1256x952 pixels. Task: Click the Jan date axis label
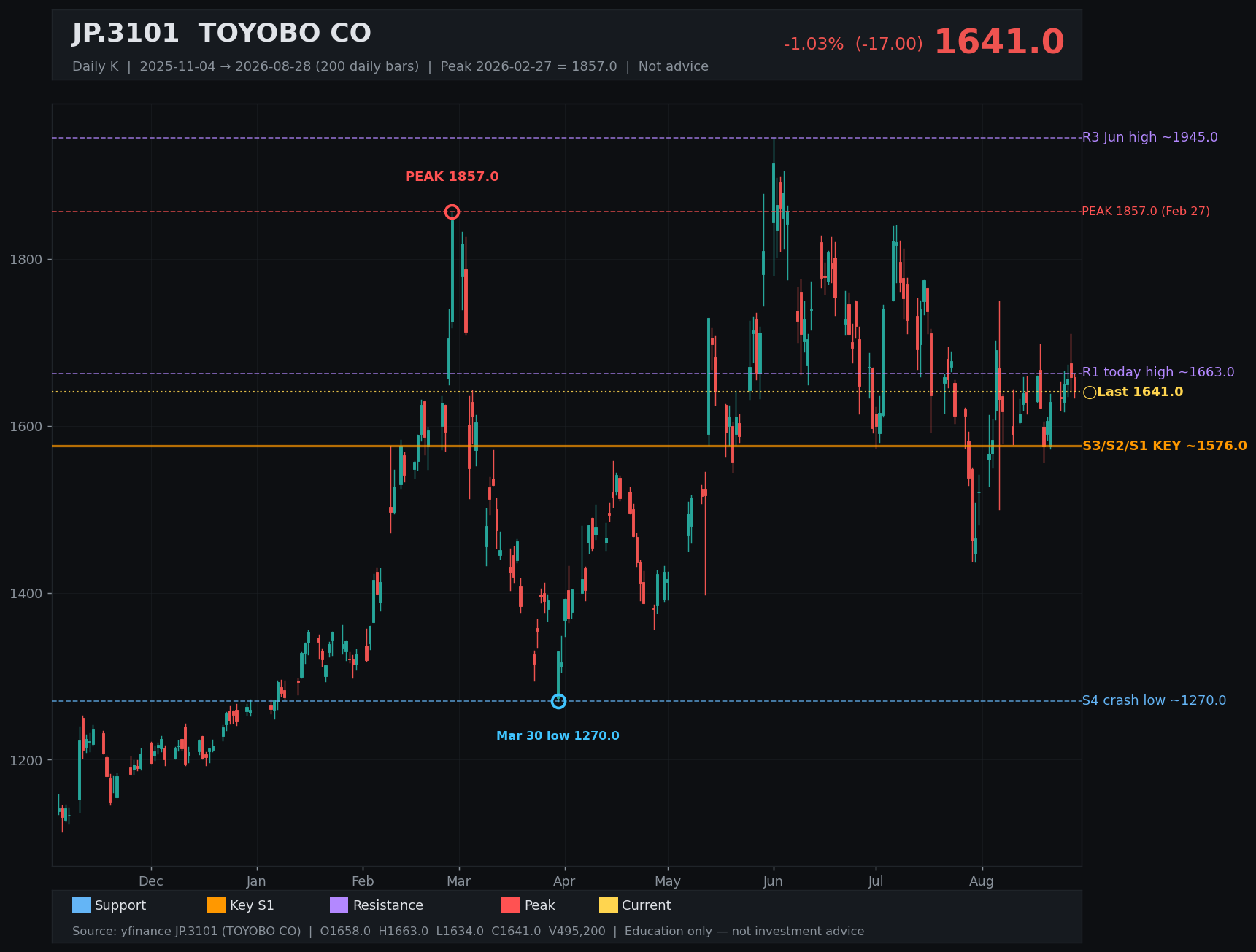256,881
